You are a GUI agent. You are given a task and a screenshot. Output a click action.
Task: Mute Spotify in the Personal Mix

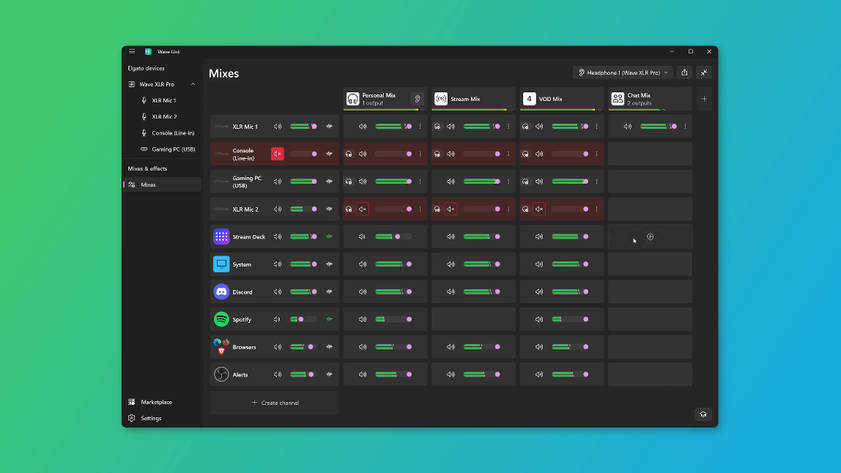363,319
